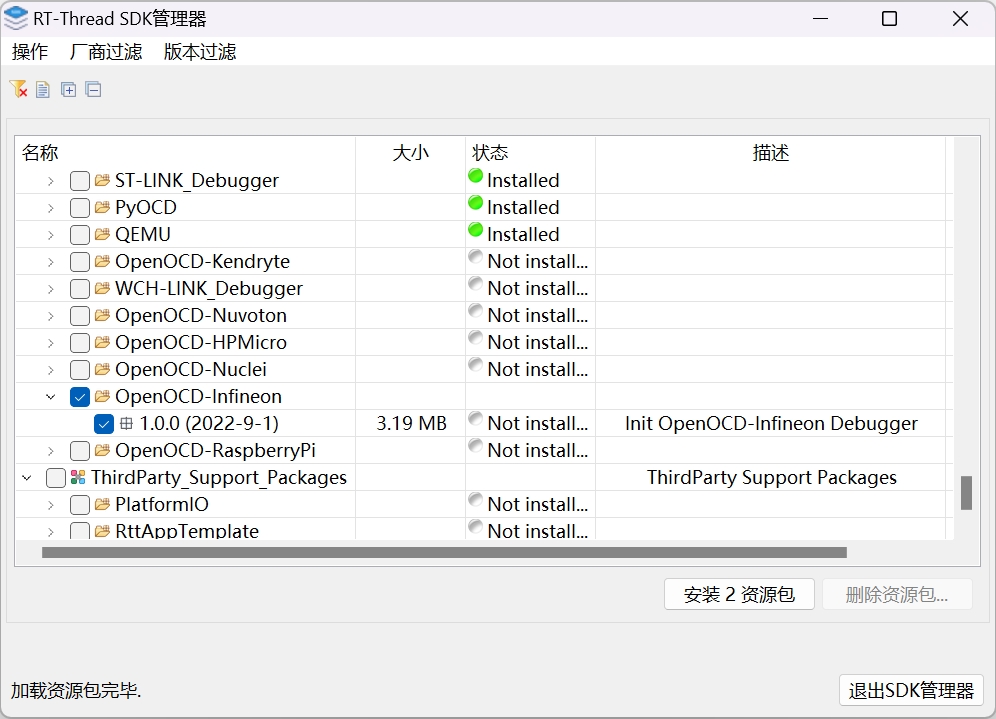Screen dimensions: 996x719
Task: Expand the PlatformIO tree node
Action: point(51,505)
